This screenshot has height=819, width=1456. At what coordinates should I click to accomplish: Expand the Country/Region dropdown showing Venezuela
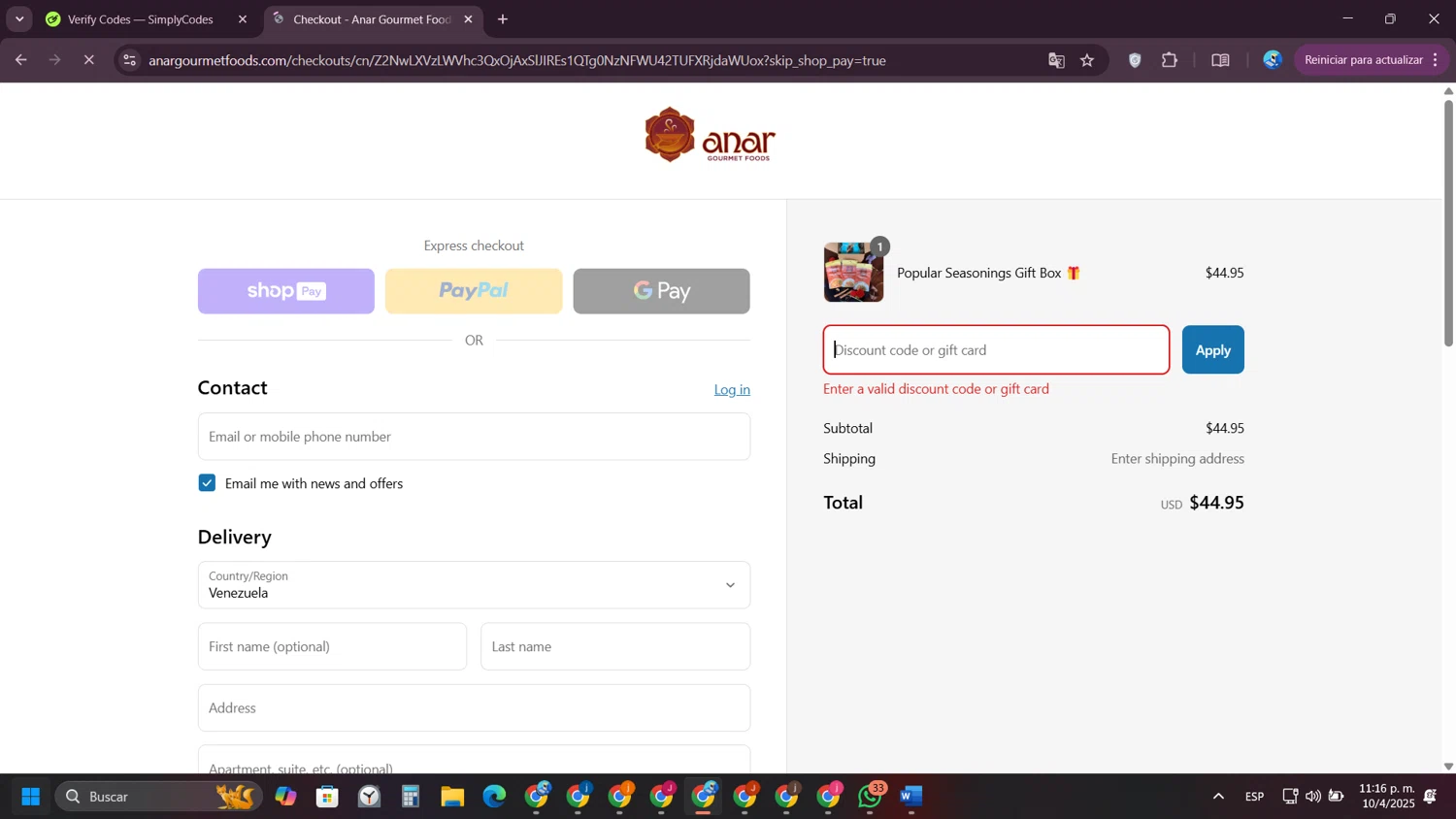pos(474,585)
